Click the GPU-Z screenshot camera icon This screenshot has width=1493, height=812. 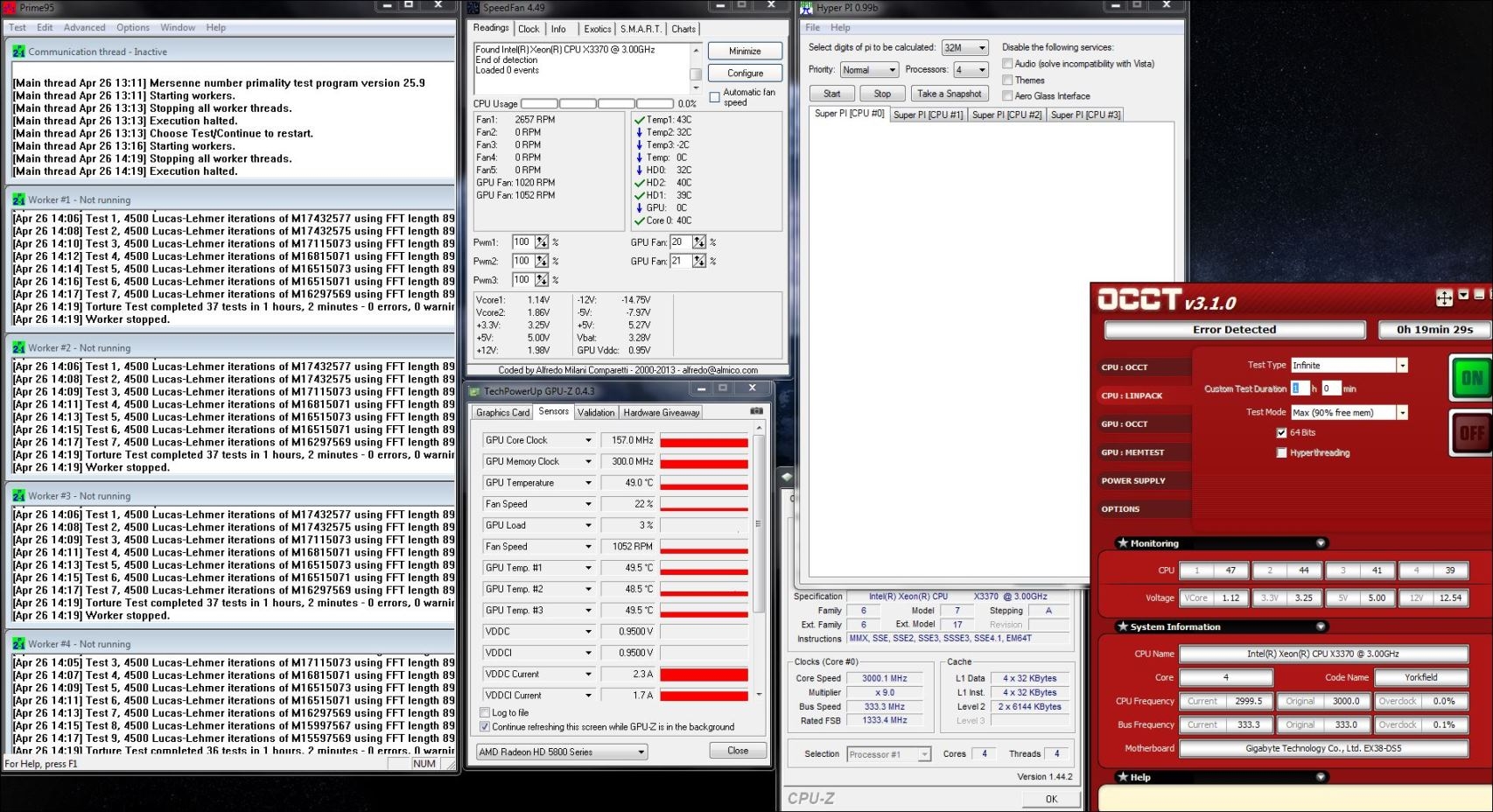(756, 410)
